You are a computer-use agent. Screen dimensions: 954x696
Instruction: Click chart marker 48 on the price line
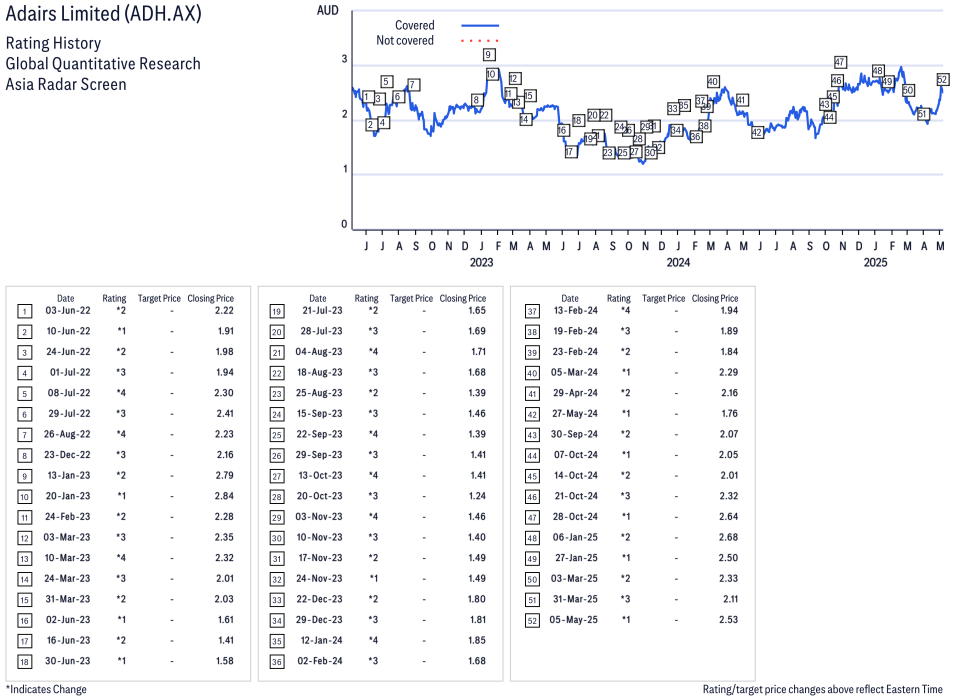(x=877, y=71)
